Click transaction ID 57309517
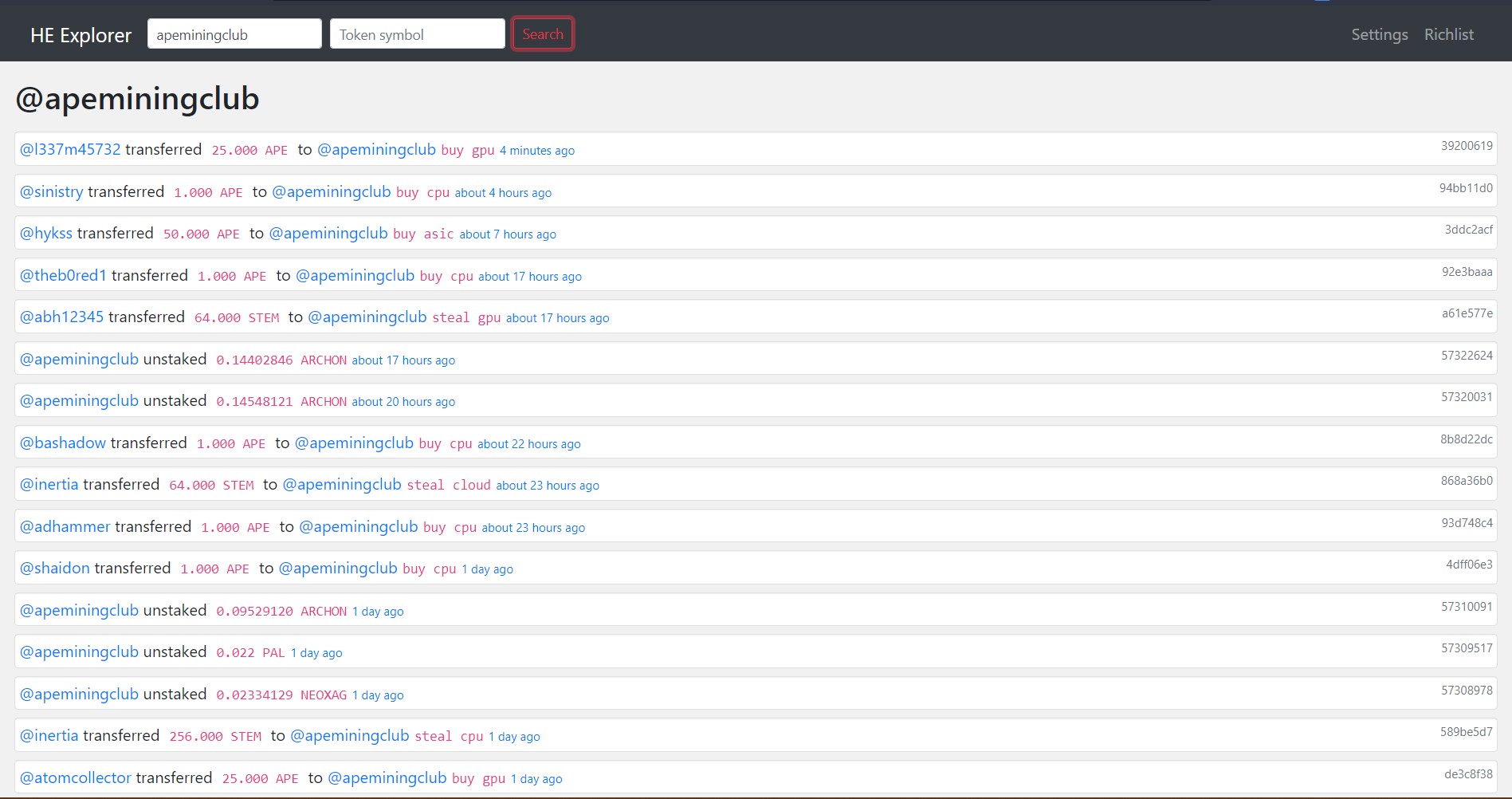The image size is (1512, 799). (x=1467, y=648)
